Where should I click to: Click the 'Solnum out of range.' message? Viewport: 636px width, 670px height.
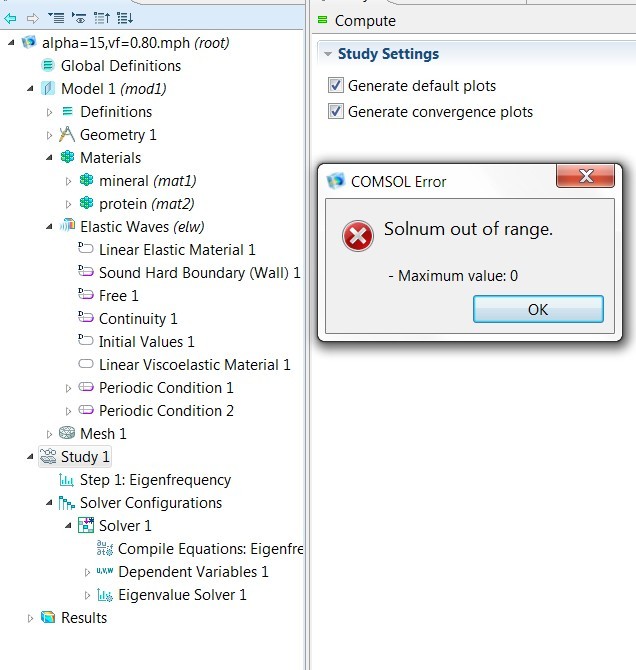coord(468,229)
